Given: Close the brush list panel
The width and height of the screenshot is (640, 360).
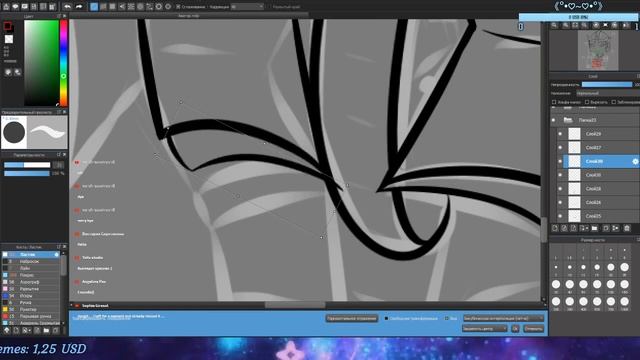Looking at the screenshot, I should tap(64, 247).
